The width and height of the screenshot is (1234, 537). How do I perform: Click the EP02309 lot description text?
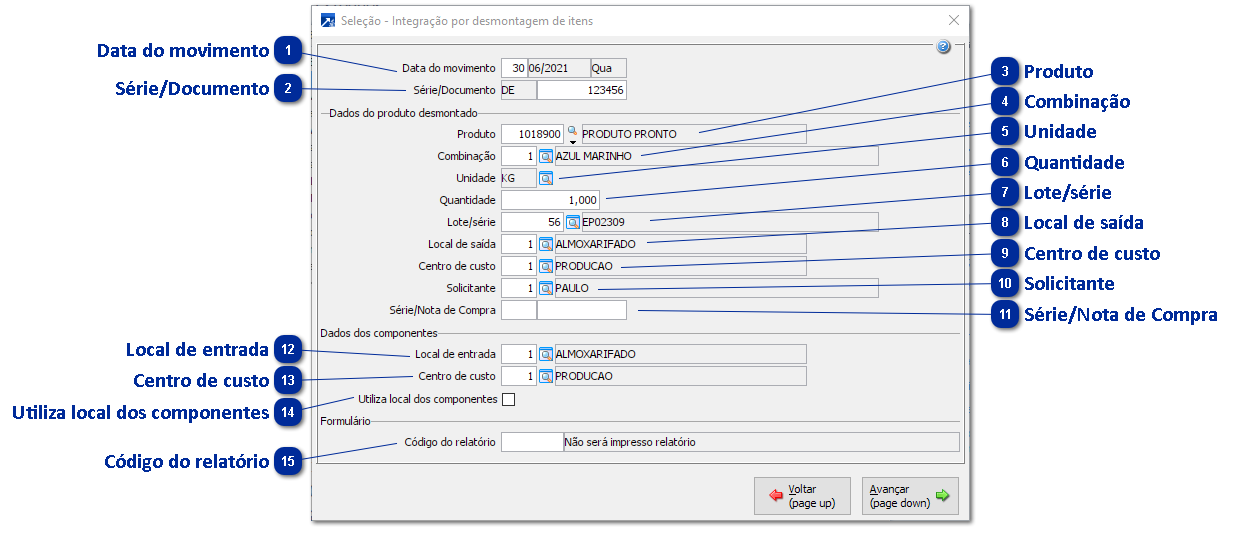[603, 222]
